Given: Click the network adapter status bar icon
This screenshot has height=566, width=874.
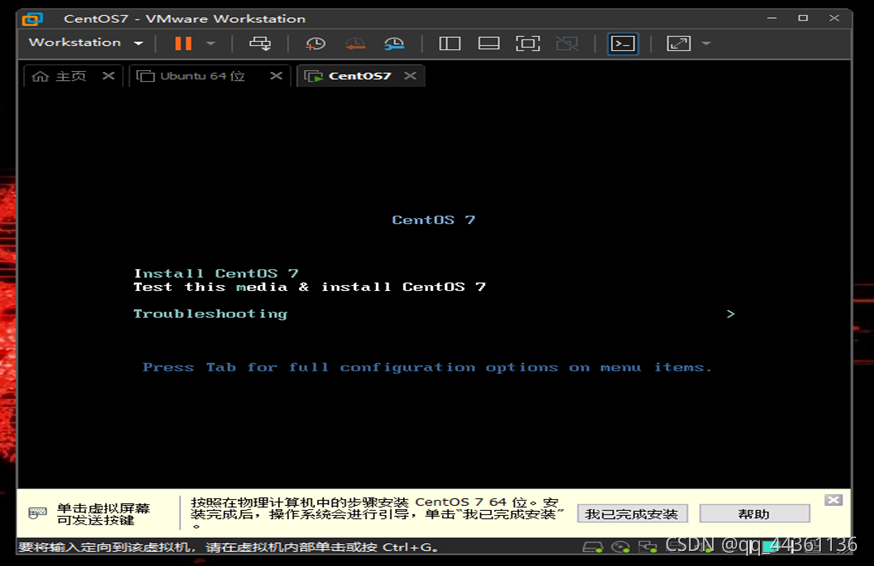Looking at the screenshot, I should [647, 547].
